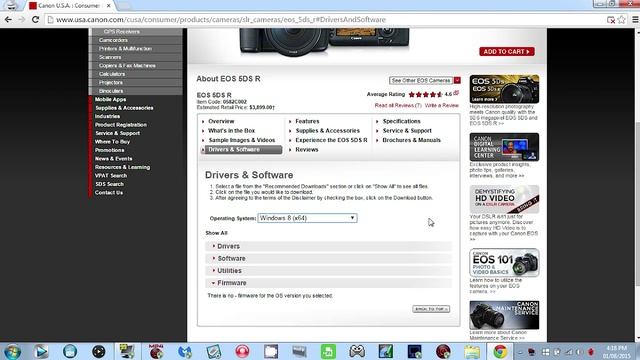640x360 pixels.
Task: Click the EOS 5DS promo thumbnail
Action: coord(504,89)
